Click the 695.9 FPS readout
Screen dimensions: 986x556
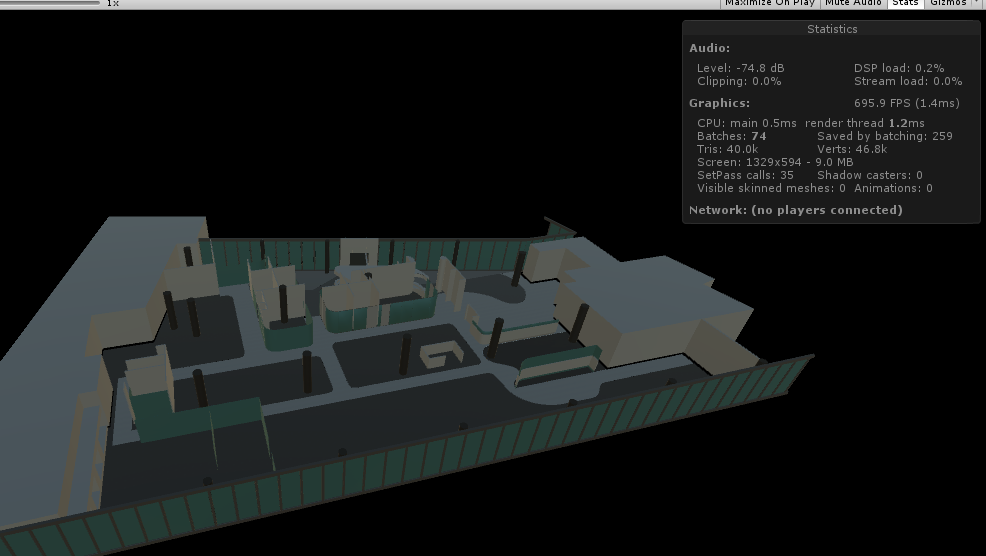click(906, 103)
